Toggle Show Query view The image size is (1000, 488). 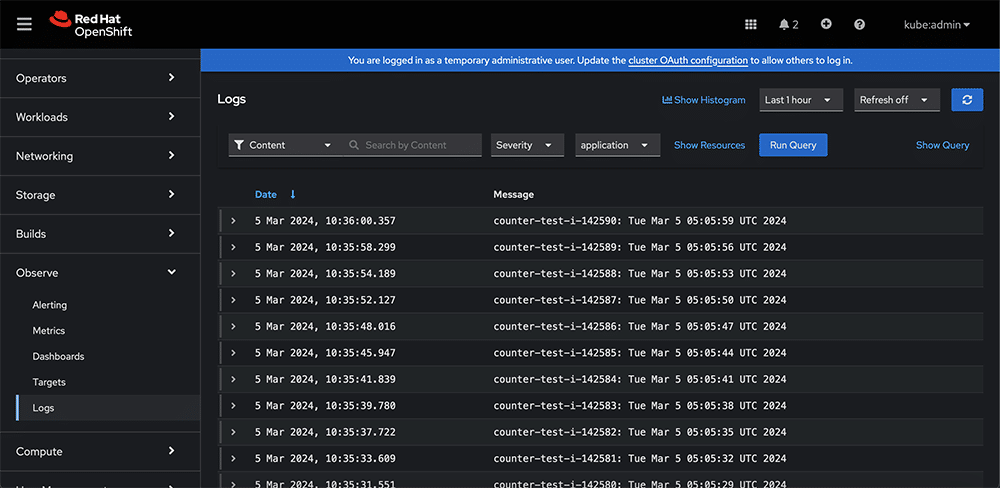[x=942, y=145]
